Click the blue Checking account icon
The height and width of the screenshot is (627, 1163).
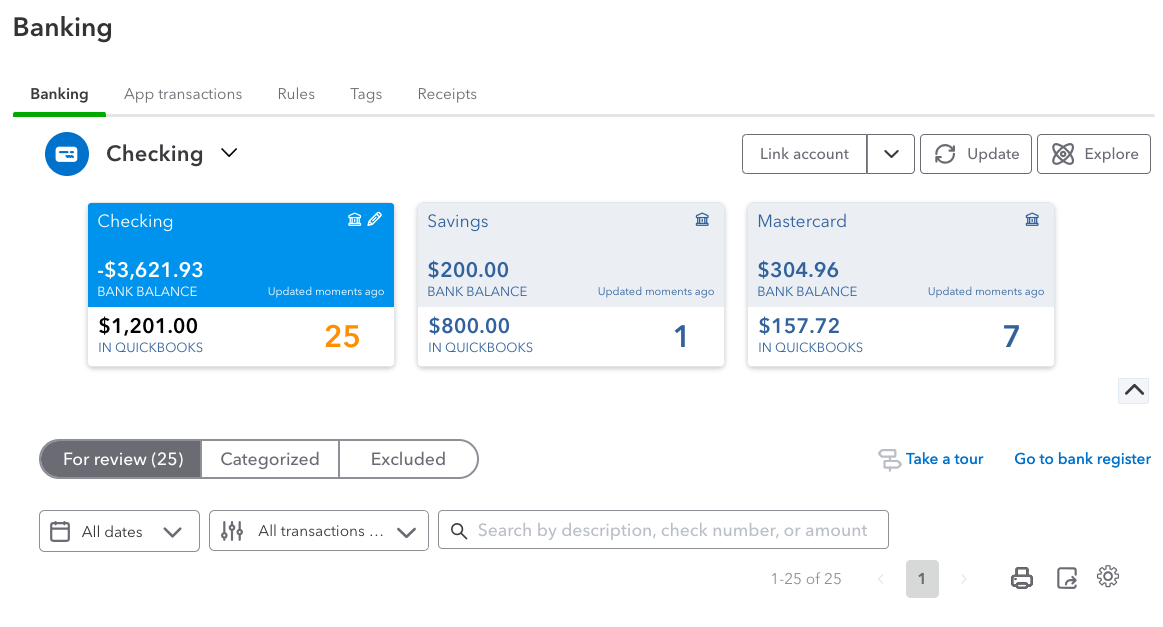pyautogui.click(x=67, y=154)
